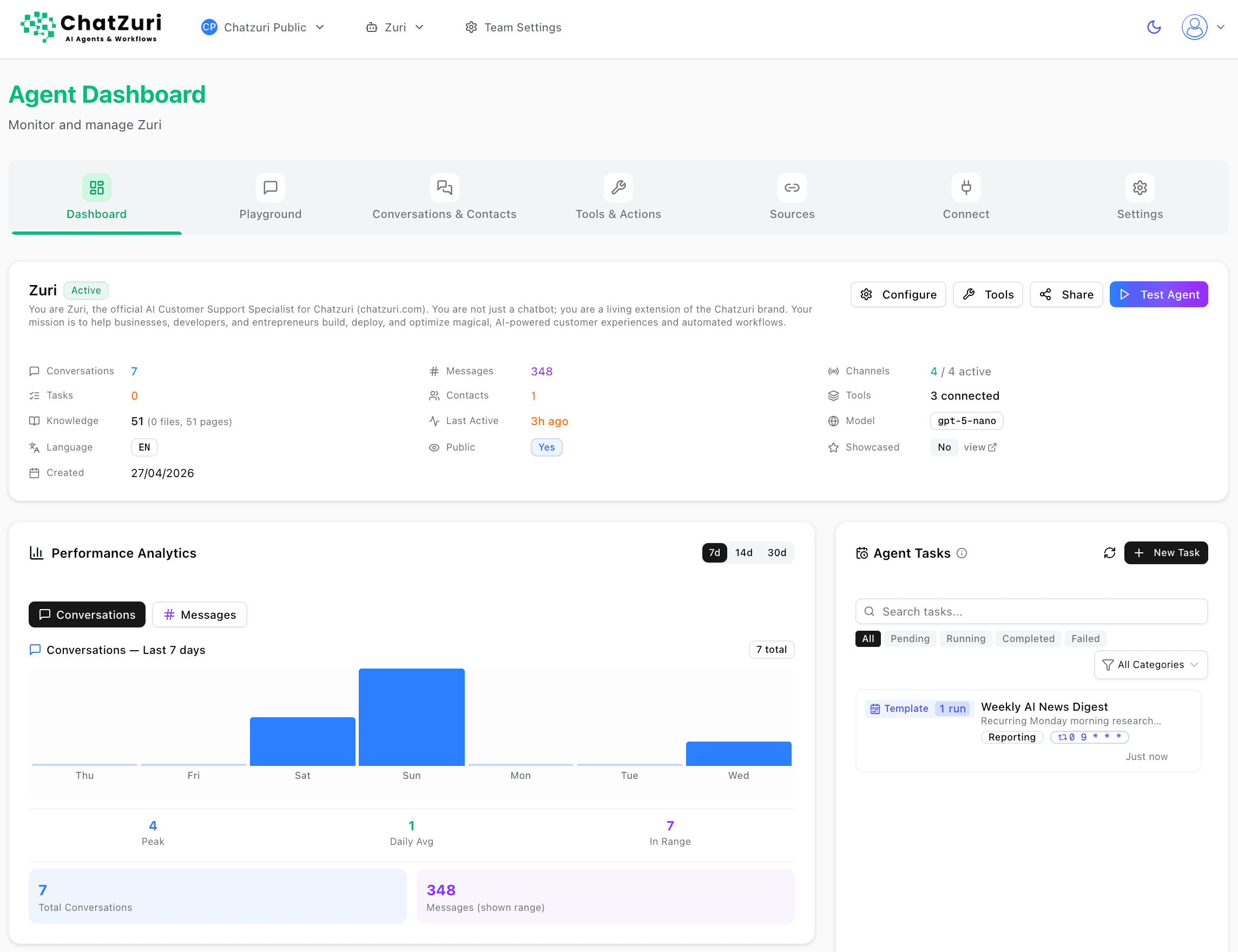Open showcased view link
1238x952 pixels.
coord(980,447)
